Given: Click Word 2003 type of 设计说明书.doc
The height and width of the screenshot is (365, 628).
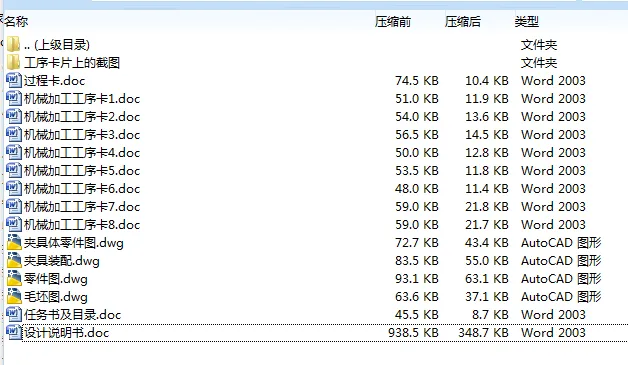Looking at the screenshot, I should 554,333.
